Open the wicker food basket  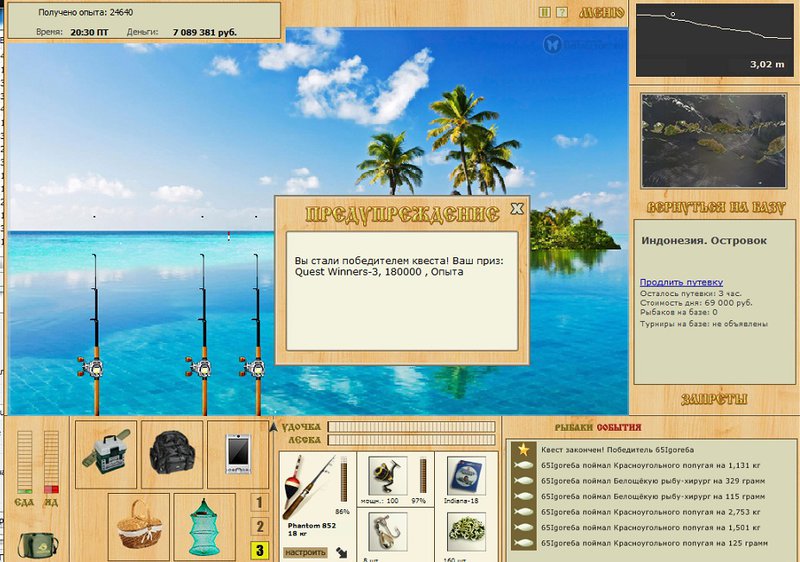click(139, 527)
